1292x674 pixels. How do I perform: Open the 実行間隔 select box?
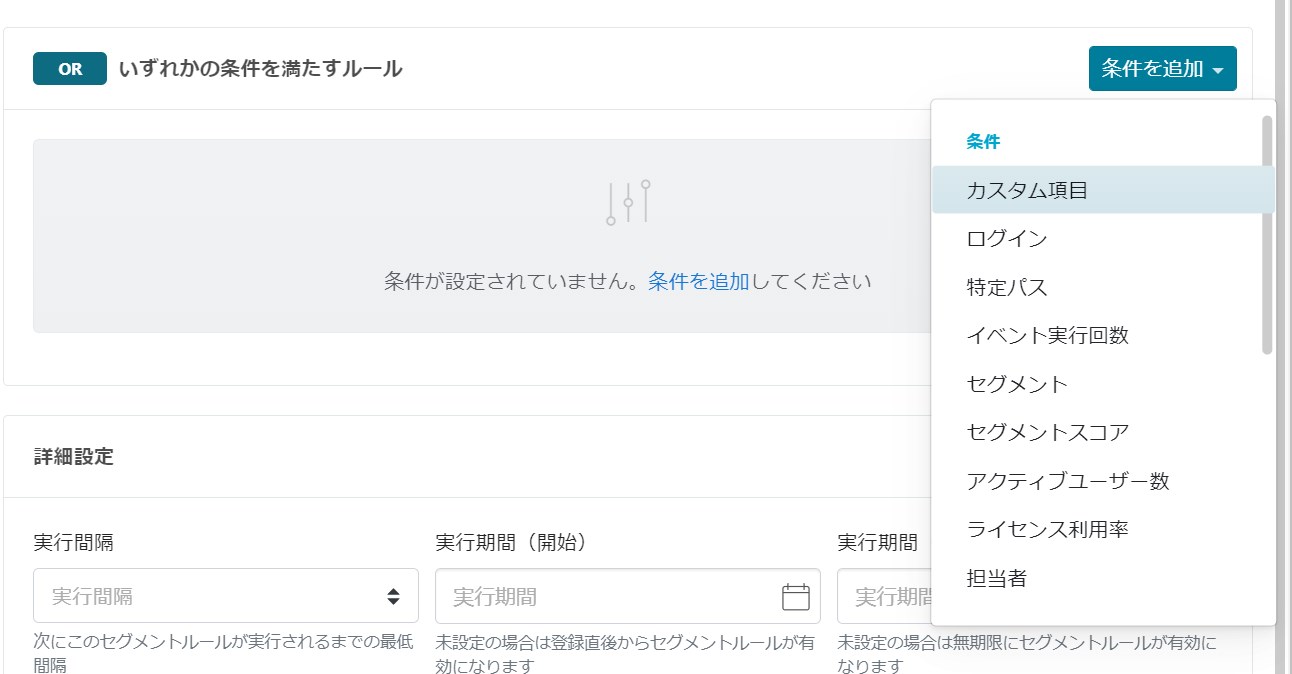tap(226, 596)
